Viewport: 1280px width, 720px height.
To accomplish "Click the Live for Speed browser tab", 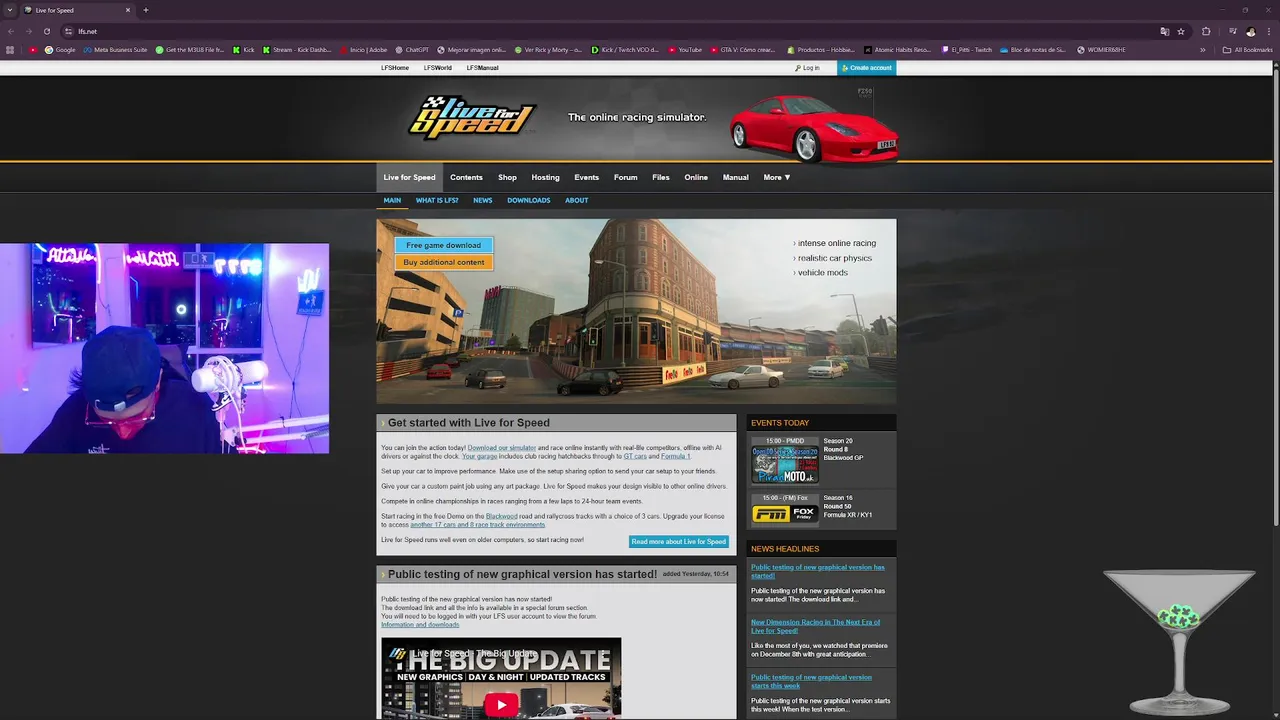I will coord(78,10).
